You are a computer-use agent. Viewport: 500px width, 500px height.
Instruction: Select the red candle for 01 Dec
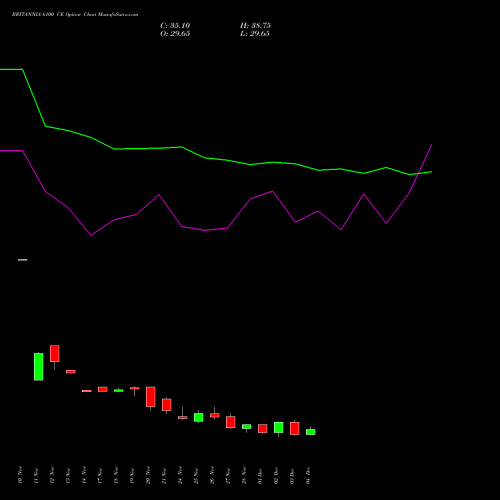tap(263, 429)
